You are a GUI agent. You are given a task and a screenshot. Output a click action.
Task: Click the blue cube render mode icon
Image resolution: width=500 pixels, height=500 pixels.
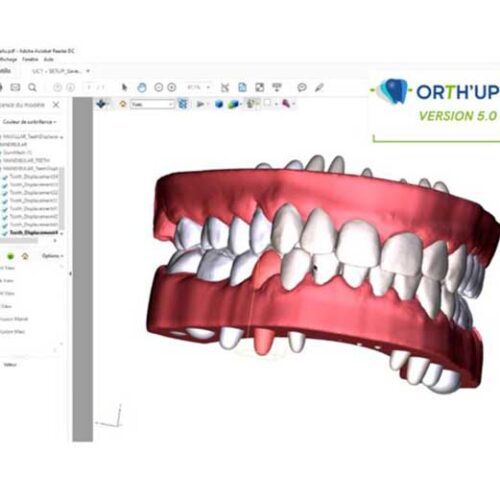[x=219, y=104]
